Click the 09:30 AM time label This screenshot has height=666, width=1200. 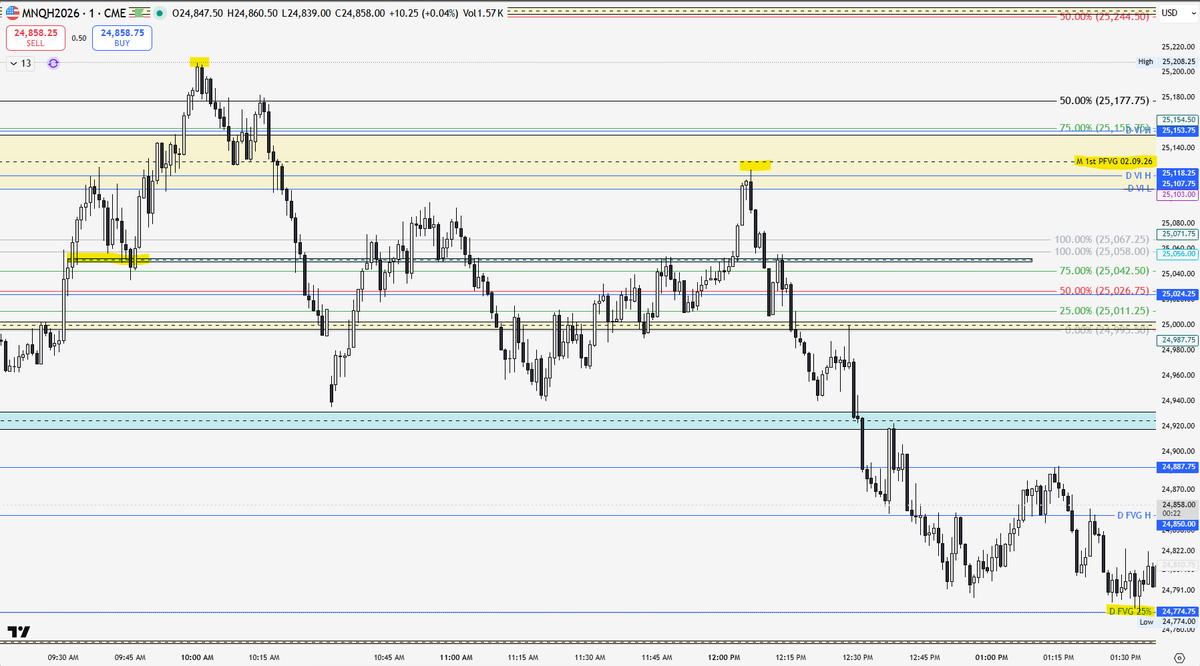point(63,657)
